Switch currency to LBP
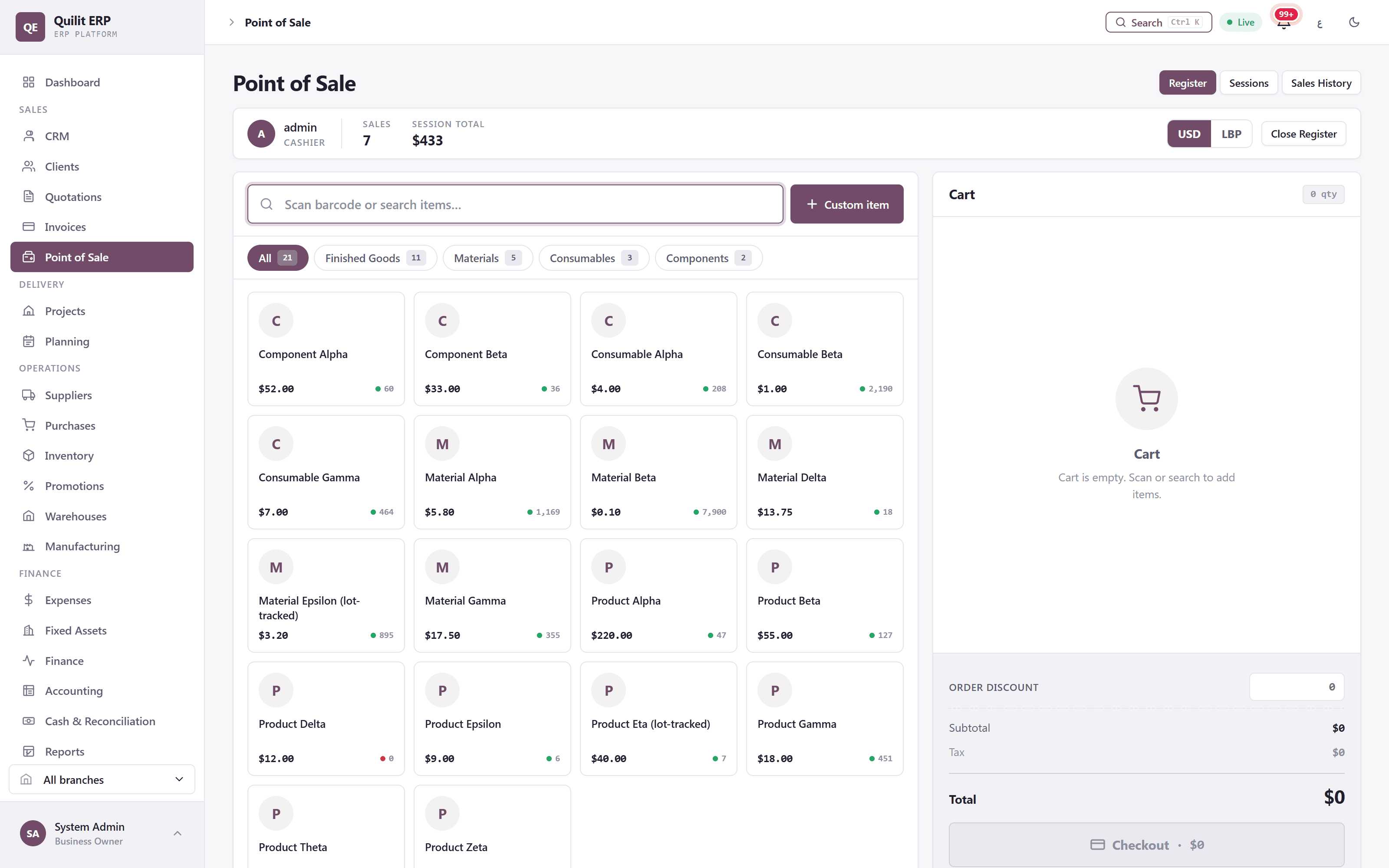The width and height of the screenshot is (1389, 868). point(1231,134)
